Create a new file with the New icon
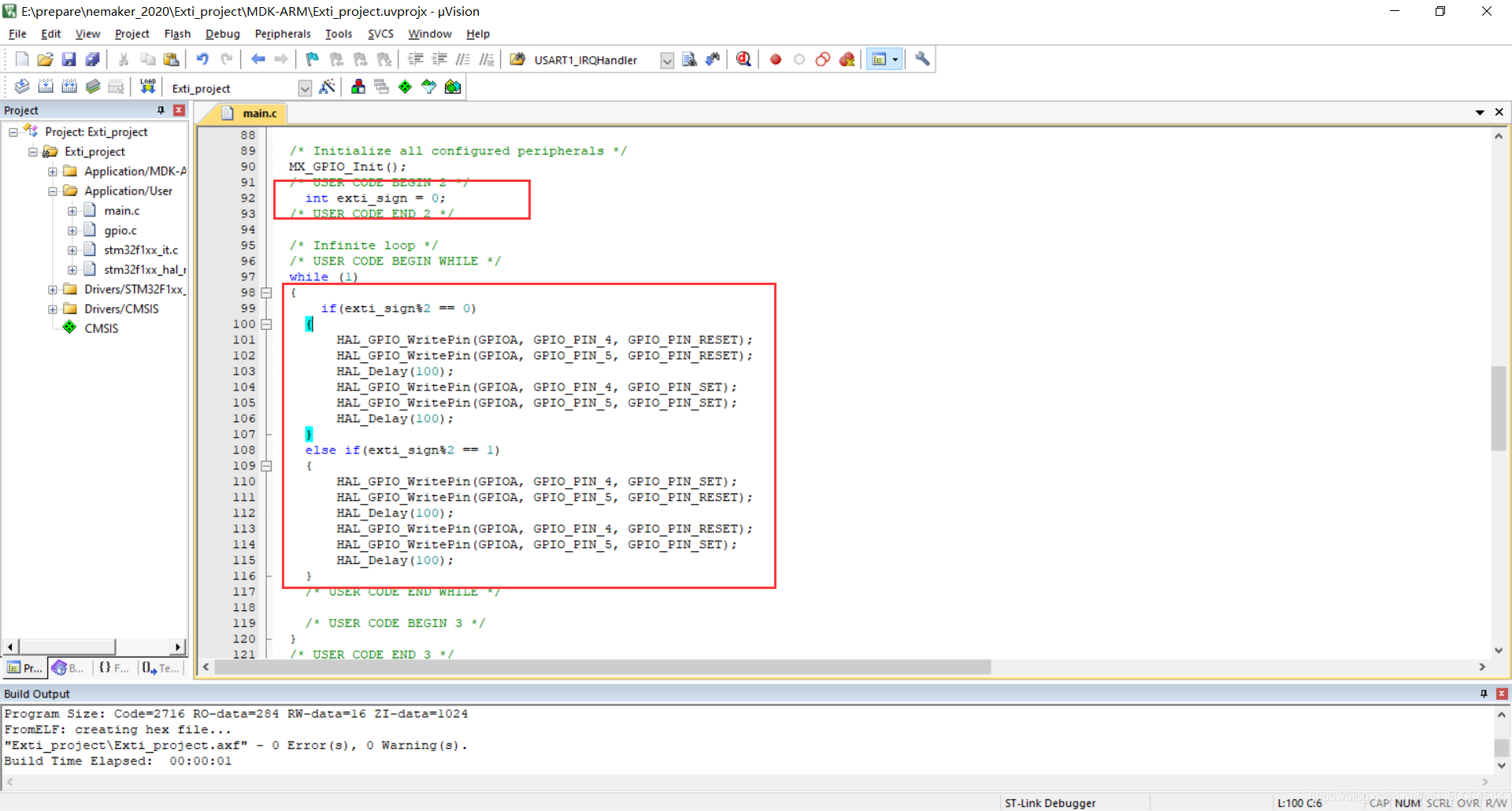Viewport: 1512px width, 811px height. pos(22,59)
